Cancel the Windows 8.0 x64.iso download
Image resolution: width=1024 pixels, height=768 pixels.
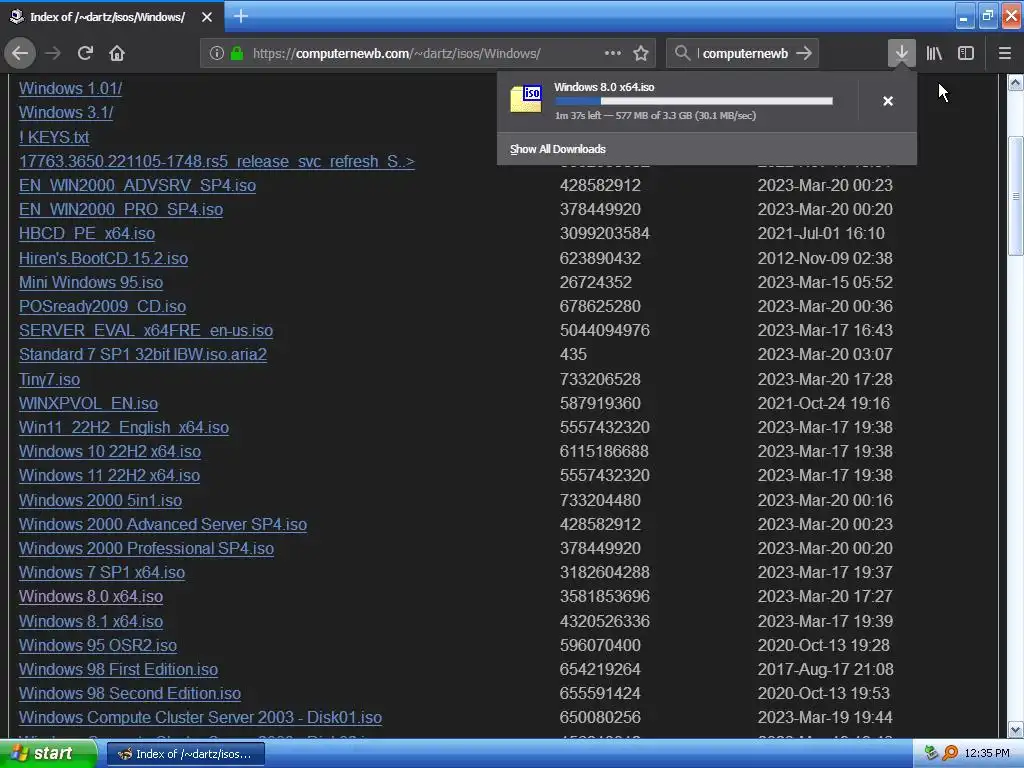point(888,101)
